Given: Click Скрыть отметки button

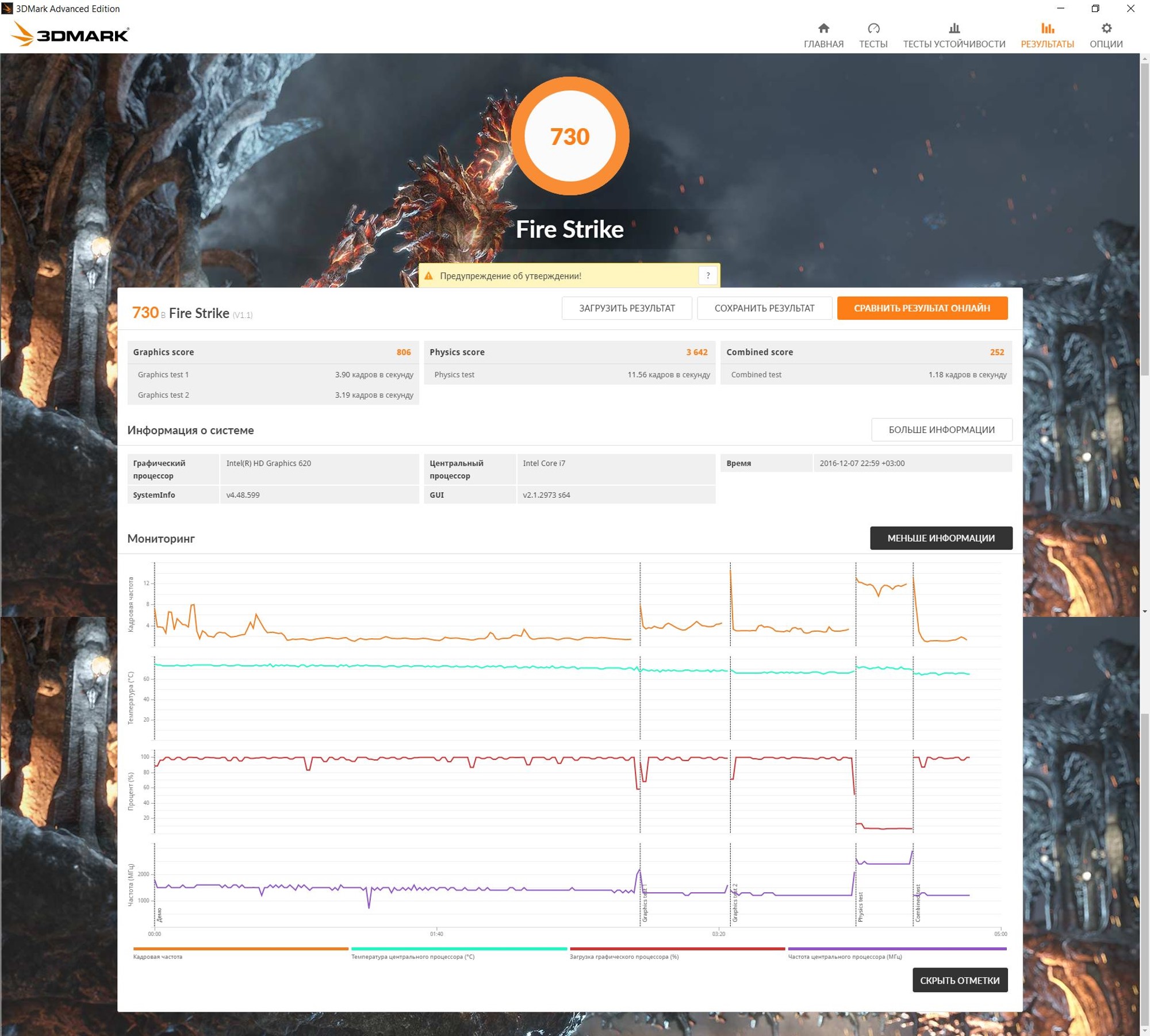Looking at the screenshot, I should click(x=960, y=980).
